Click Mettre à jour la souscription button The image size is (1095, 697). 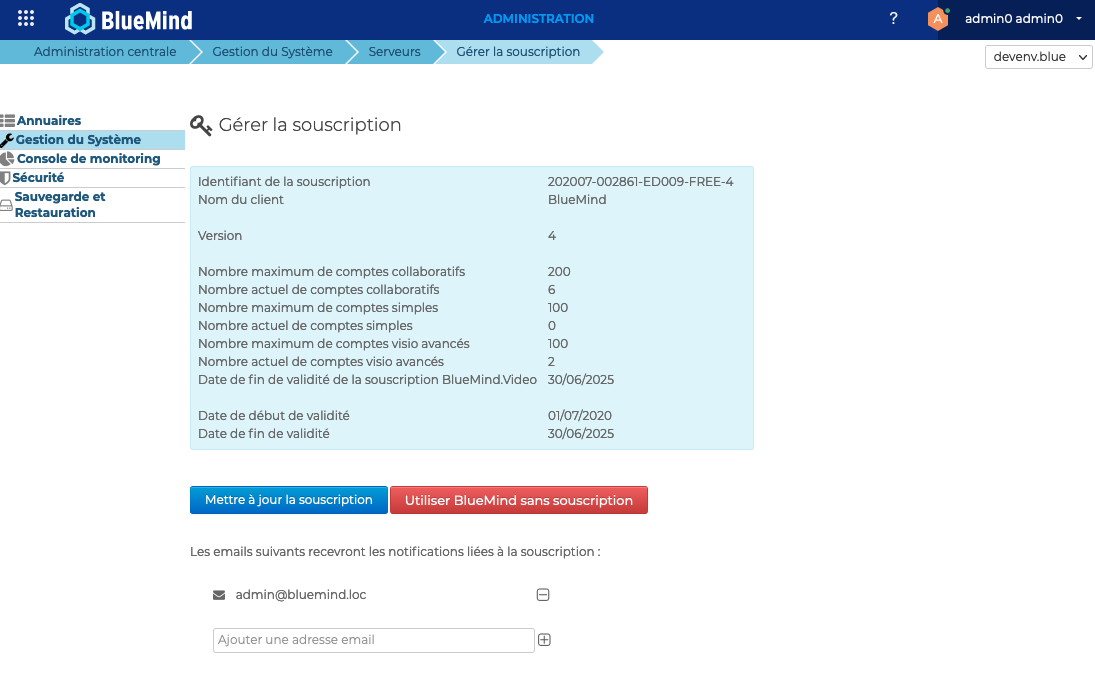[x=288, y=500]
